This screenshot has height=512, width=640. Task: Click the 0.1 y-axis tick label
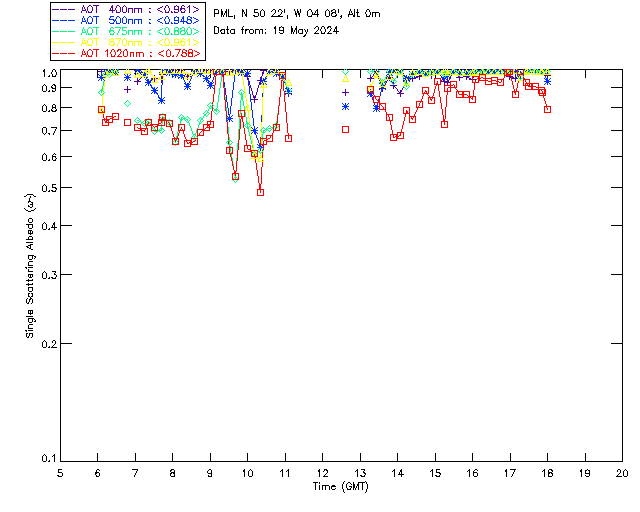pos(49,459)
